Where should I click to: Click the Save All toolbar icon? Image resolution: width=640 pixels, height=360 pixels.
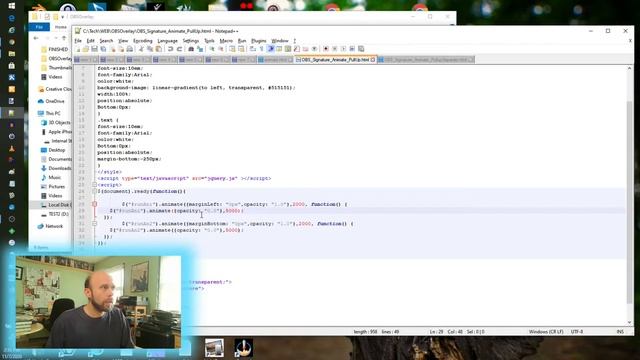coord(103,49)
